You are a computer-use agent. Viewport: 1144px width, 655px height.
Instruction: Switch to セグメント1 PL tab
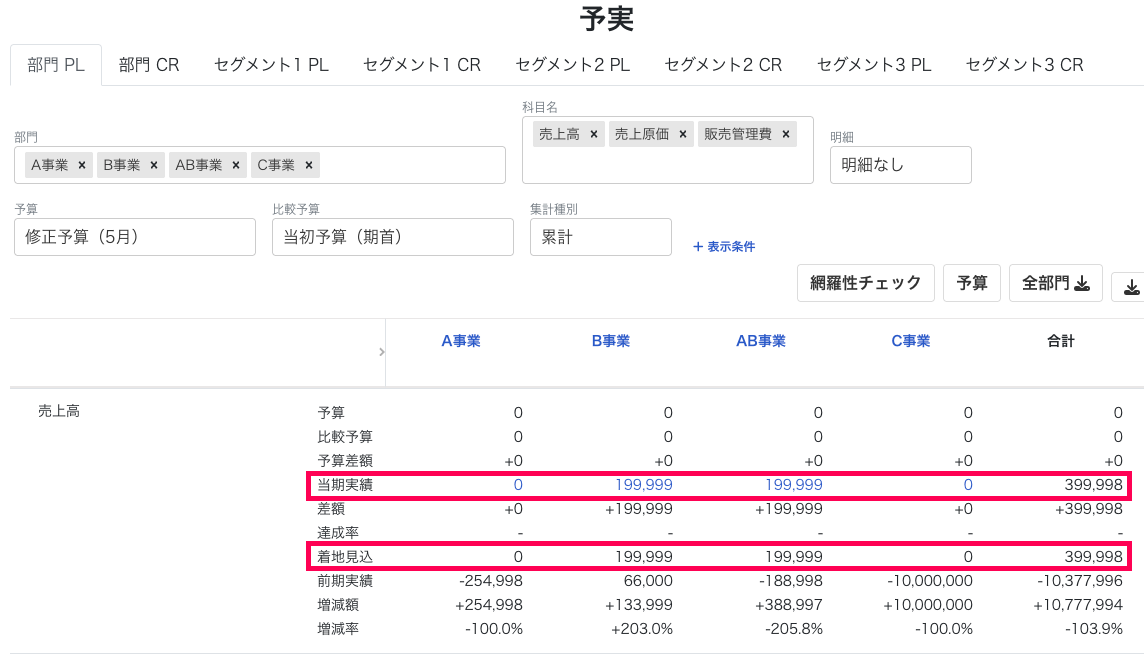point(271,65)
